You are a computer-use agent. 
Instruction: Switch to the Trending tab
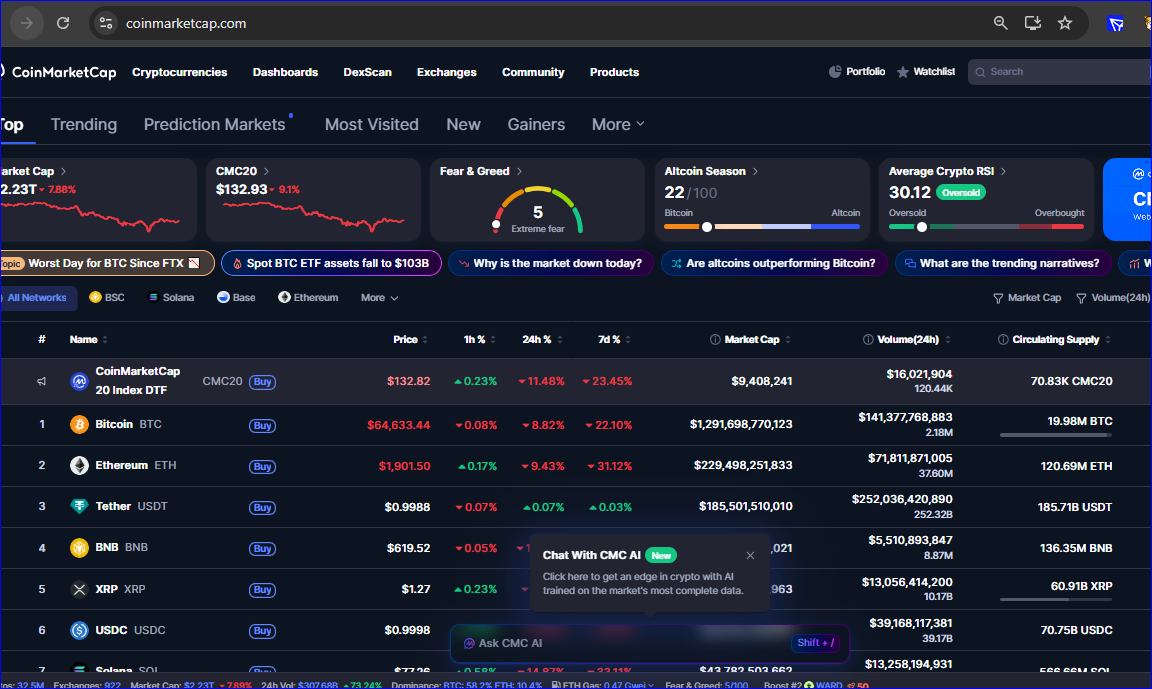(84, 124)
